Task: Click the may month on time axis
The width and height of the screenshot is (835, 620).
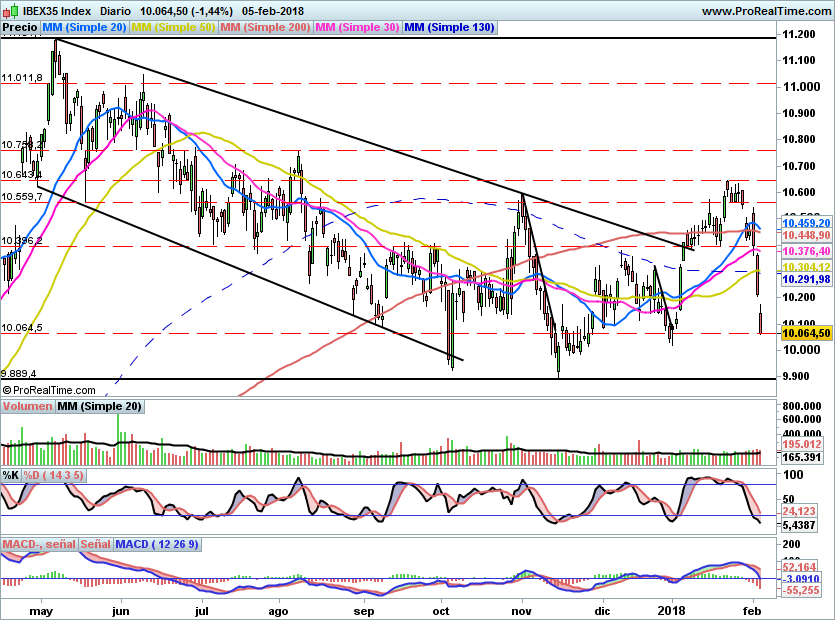Action: pyautogui.click(x=40, y=611)
